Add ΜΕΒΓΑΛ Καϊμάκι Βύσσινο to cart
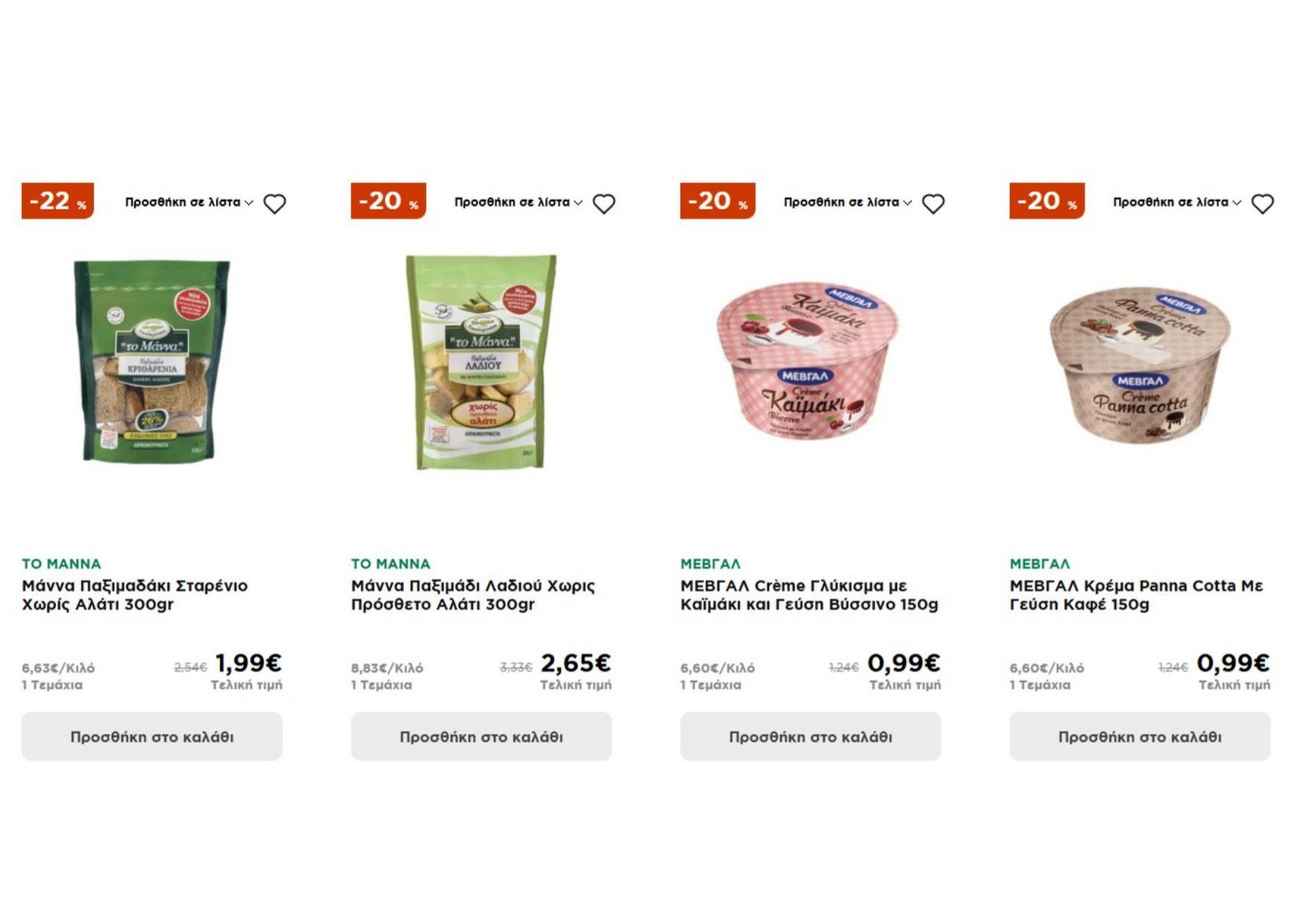1307x924 pixels. pos(811,736)
